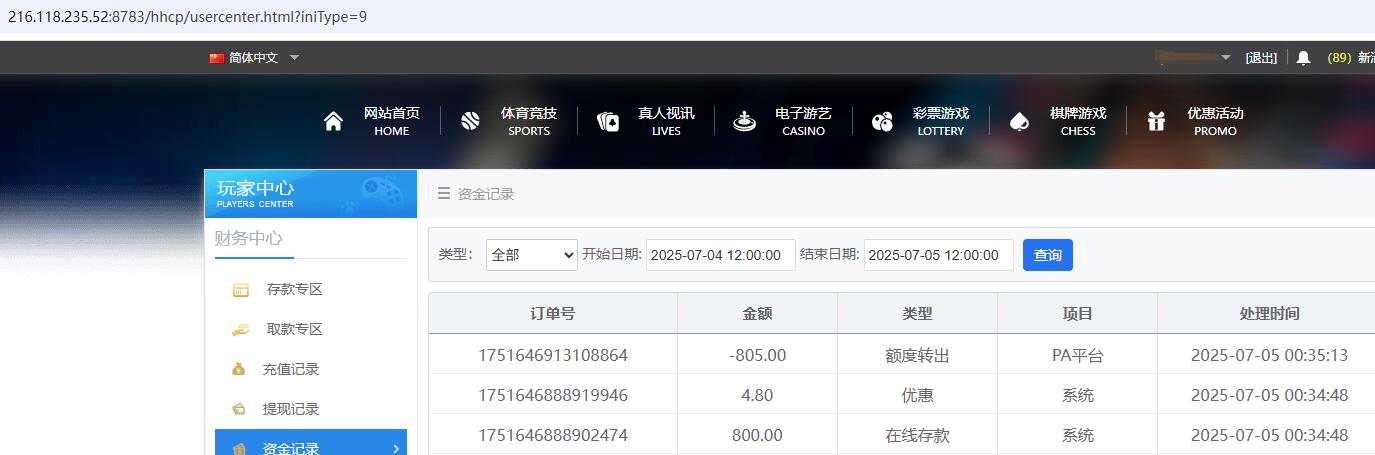This screenshot has height=455, width=1375.
Task: Open the username account dropdown arrow
Action: 1226,58
